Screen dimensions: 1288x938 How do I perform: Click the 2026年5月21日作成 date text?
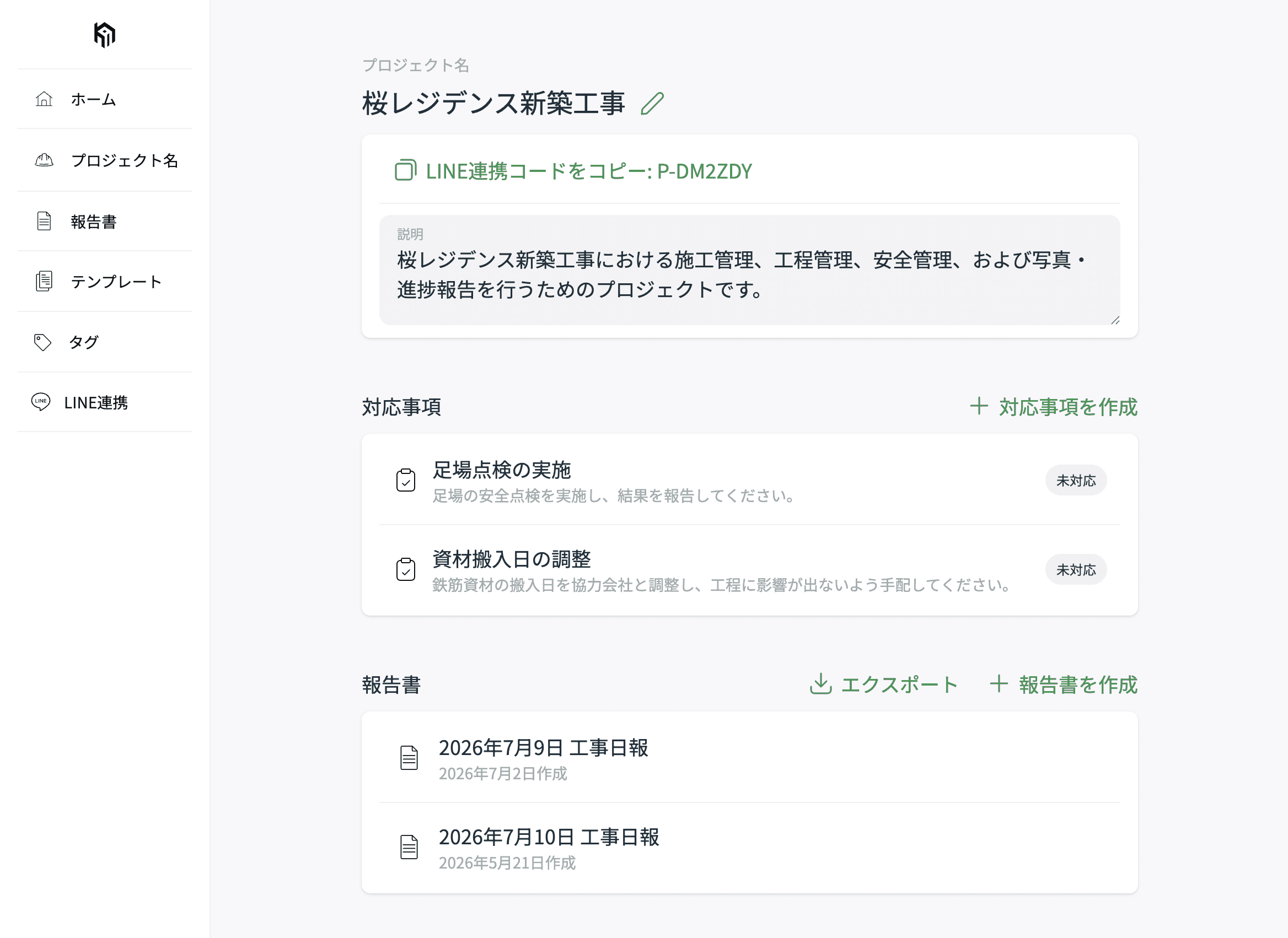click(507, 862)
